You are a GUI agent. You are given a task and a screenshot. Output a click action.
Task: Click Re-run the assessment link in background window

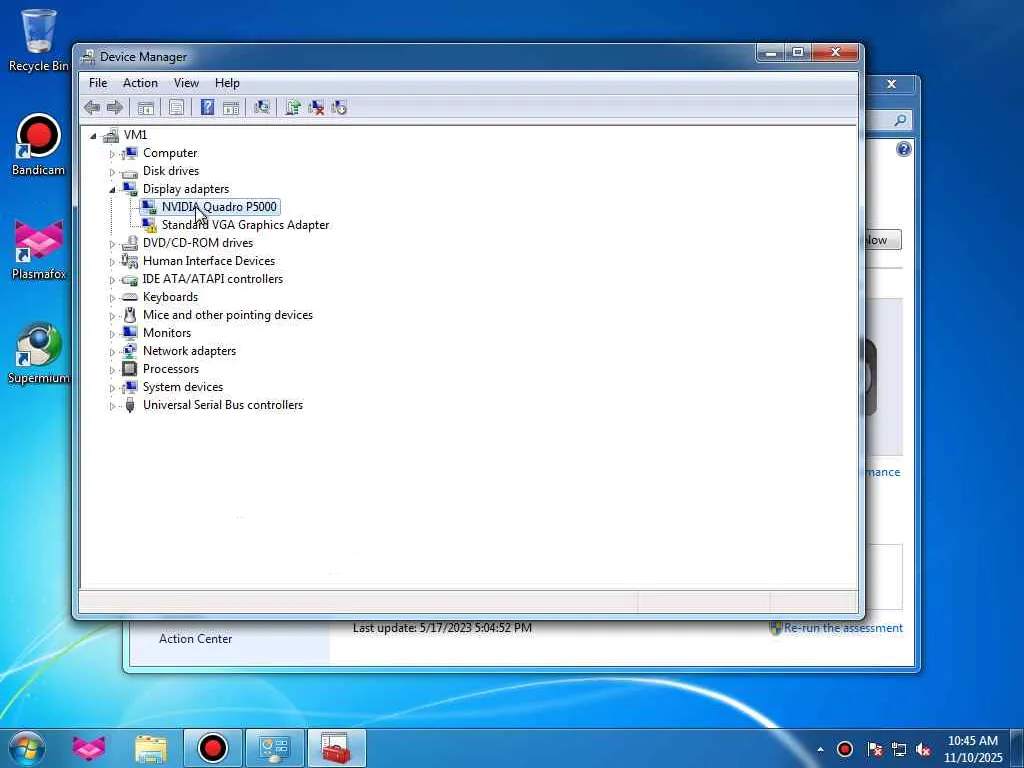843,628
